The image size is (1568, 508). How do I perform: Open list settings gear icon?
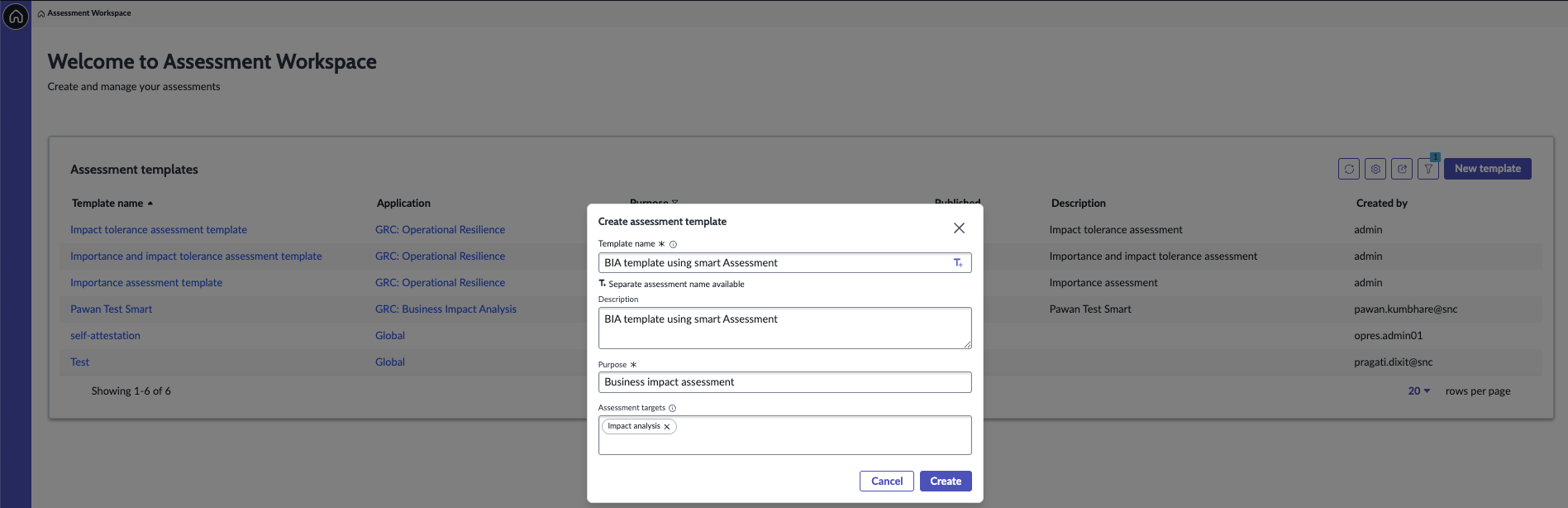(1375, 169)
